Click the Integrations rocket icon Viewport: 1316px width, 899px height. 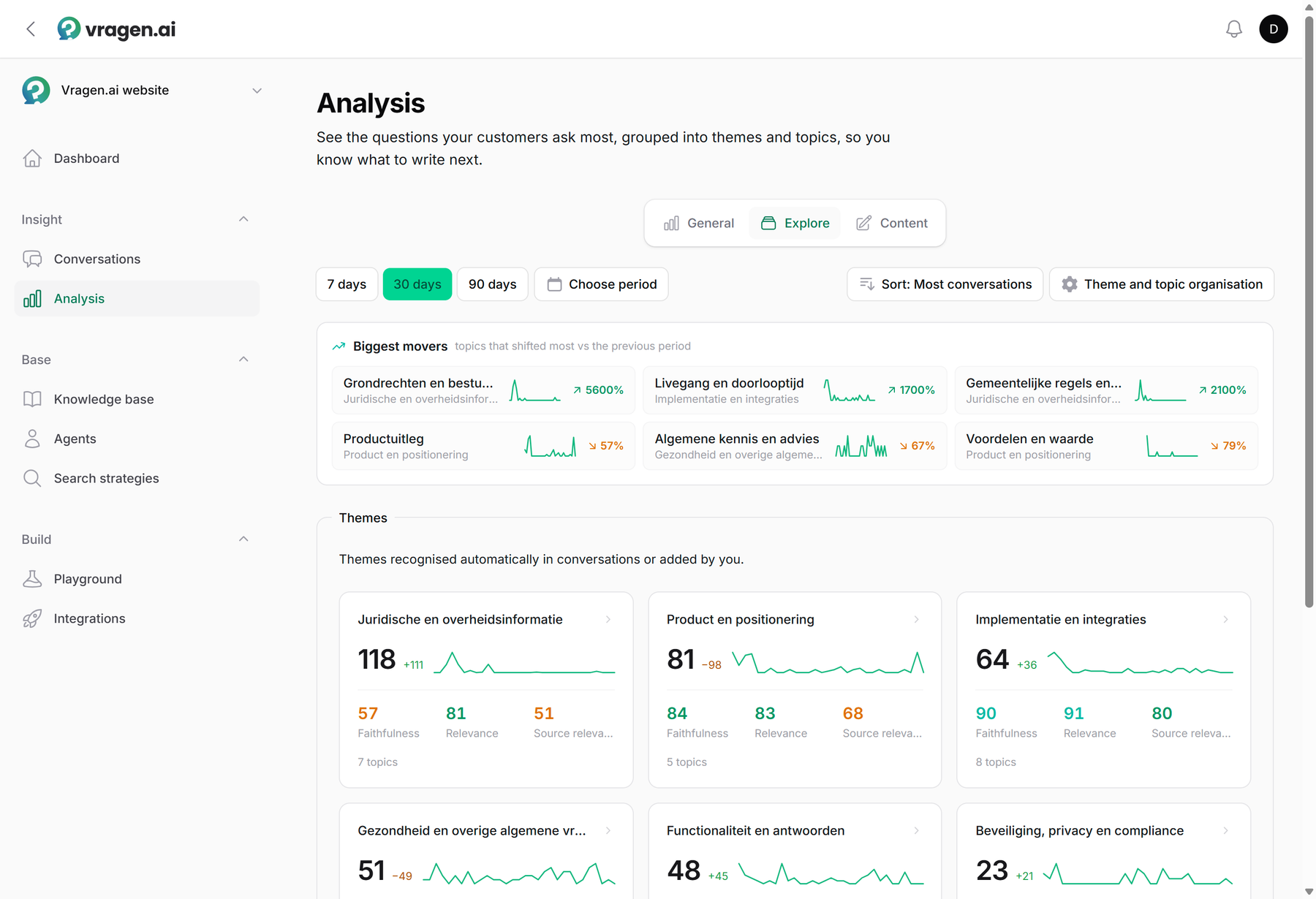[x=32, y=619]
